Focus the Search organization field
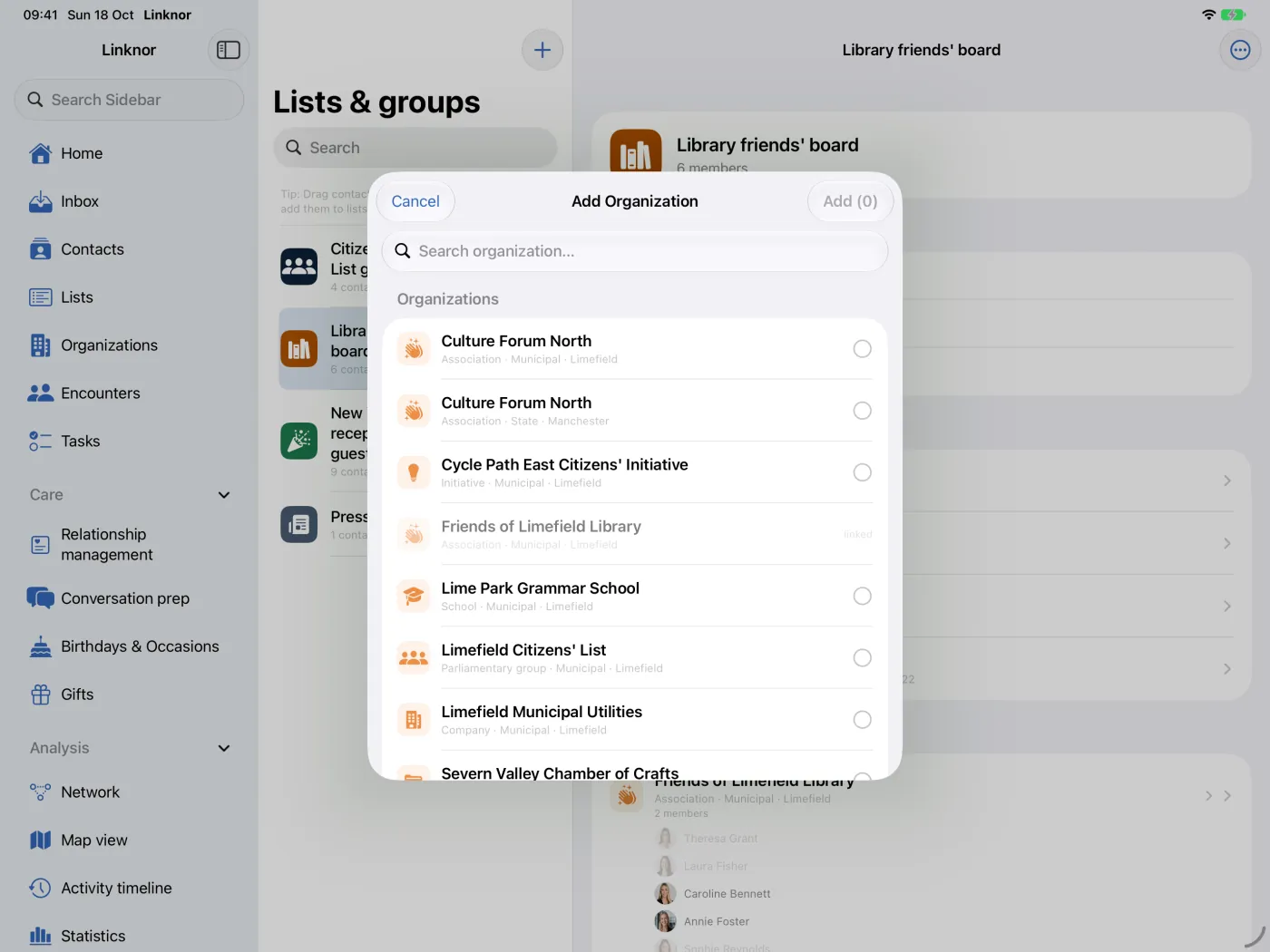The image size is (1270, 952). click(635, 251)
